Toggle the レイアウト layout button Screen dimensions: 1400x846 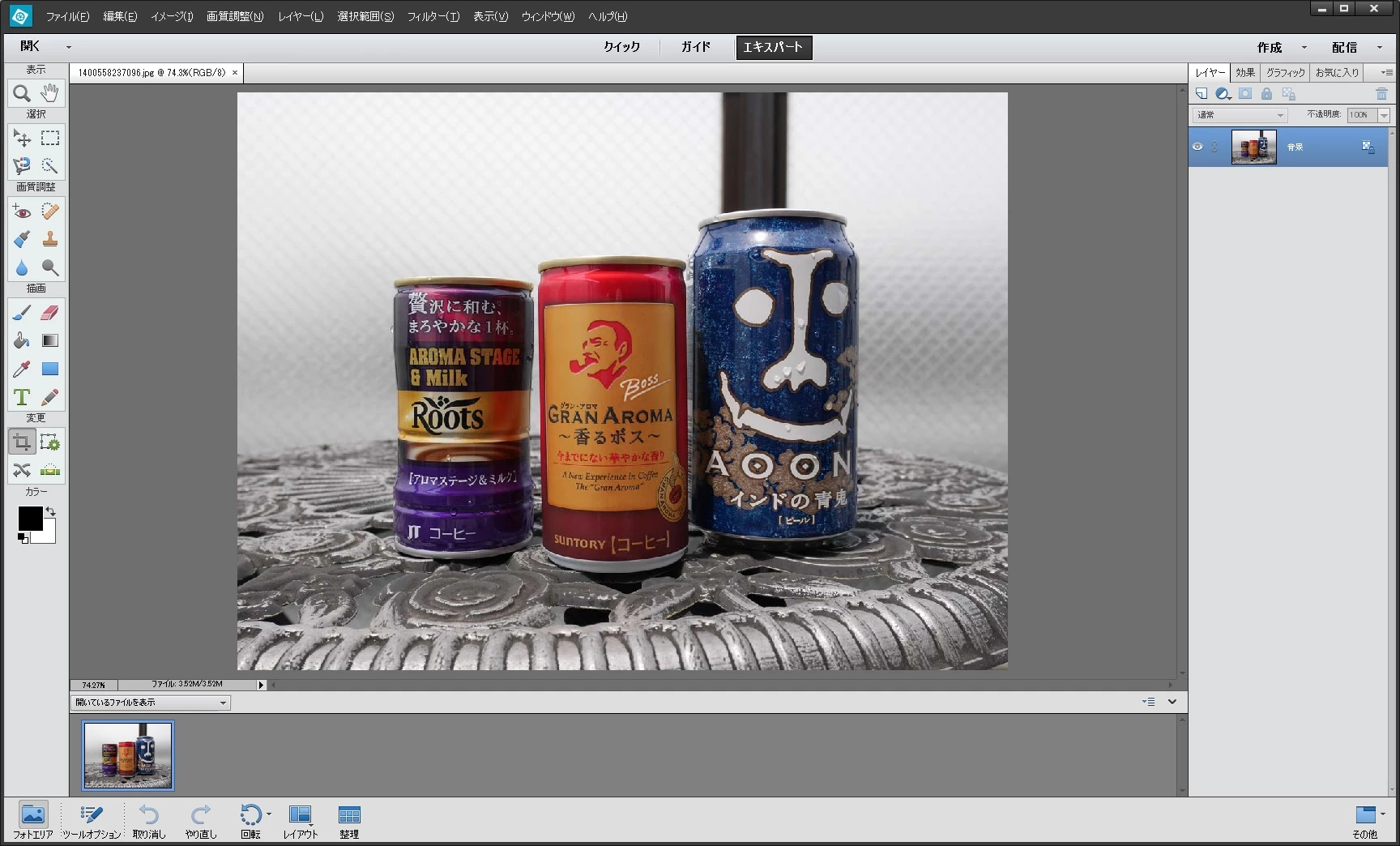[301, 821]
